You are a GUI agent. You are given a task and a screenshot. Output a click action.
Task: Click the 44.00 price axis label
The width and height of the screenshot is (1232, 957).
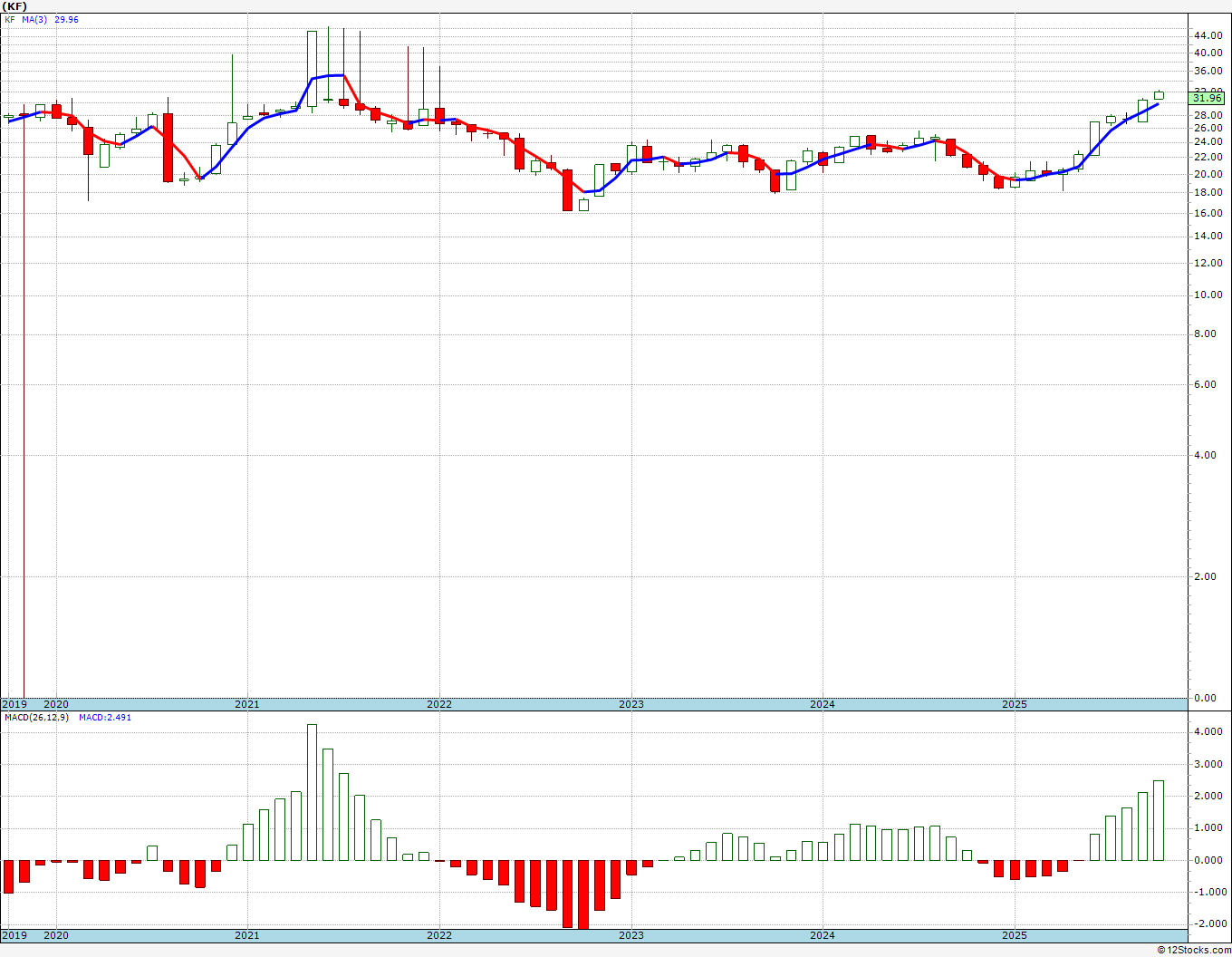(1208, 35)
